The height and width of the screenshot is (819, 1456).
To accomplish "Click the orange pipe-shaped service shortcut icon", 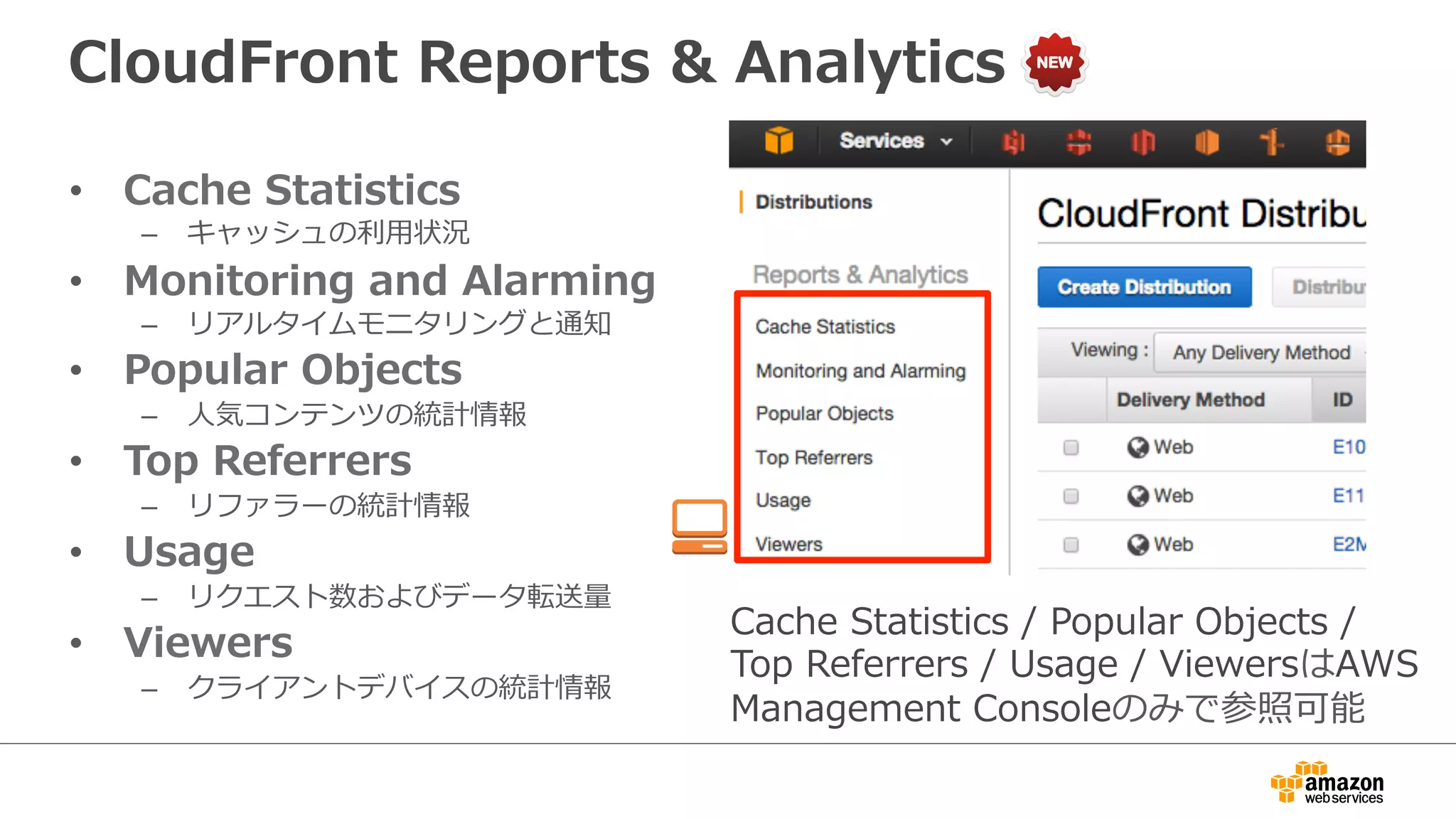I will point(1271,142).
